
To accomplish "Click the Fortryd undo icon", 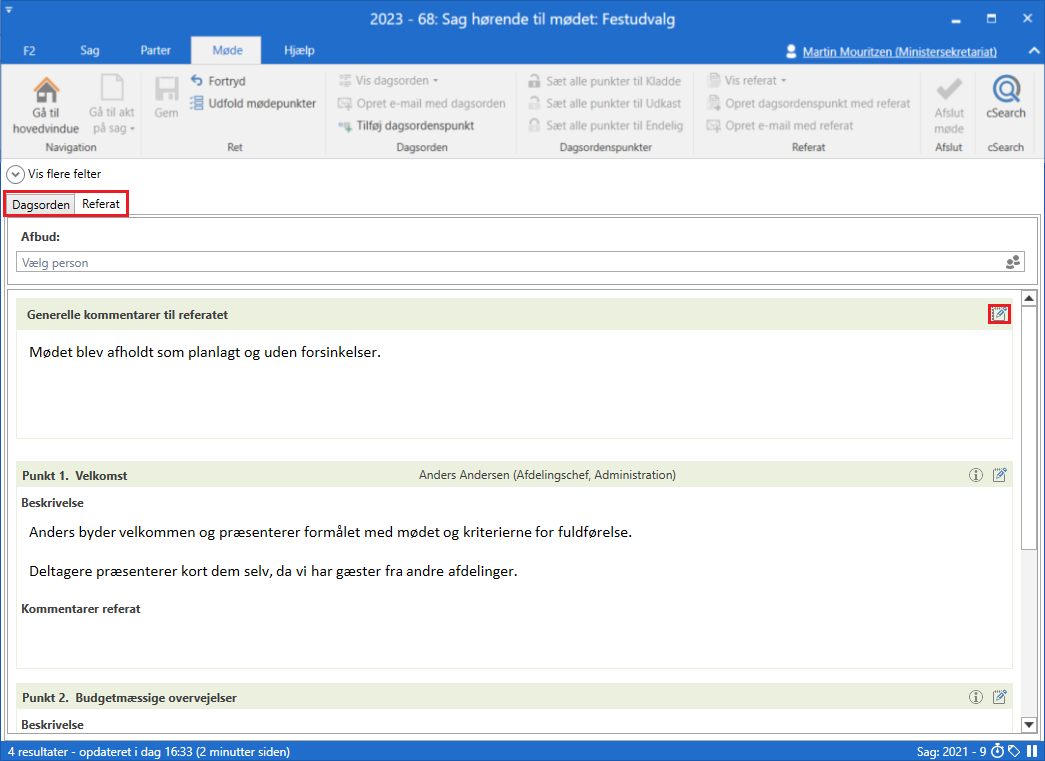I will click(197, 81).
